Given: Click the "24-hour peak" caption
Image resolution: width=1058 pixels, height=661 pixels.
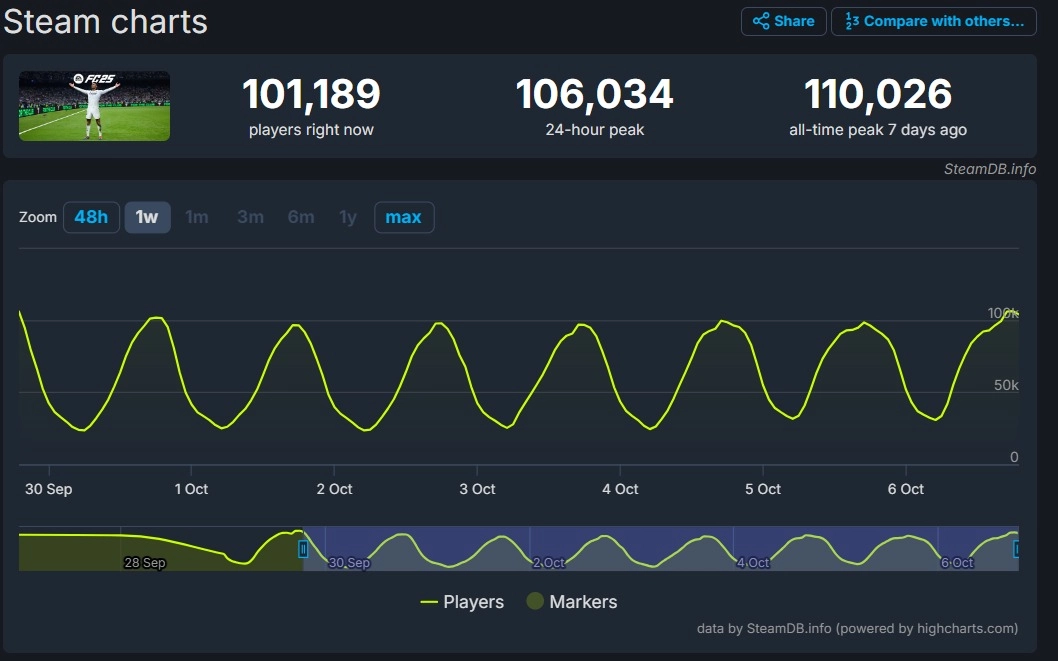Looking at the screenshot, I should pos(594,130).
